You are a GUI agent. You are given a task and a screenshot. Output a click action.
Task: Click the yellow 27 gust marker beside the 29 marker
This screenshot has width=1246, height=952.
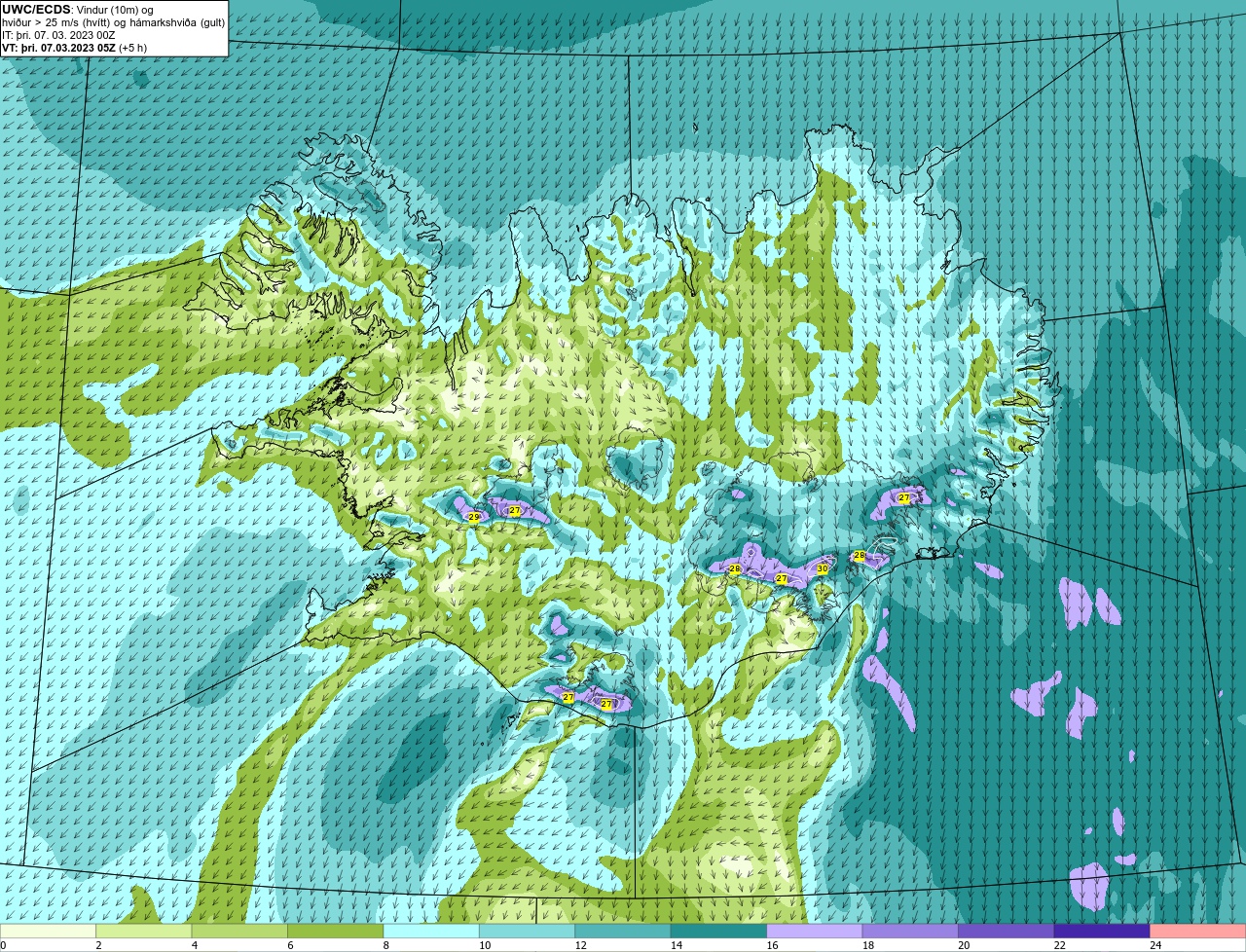[x=515, y=510]
